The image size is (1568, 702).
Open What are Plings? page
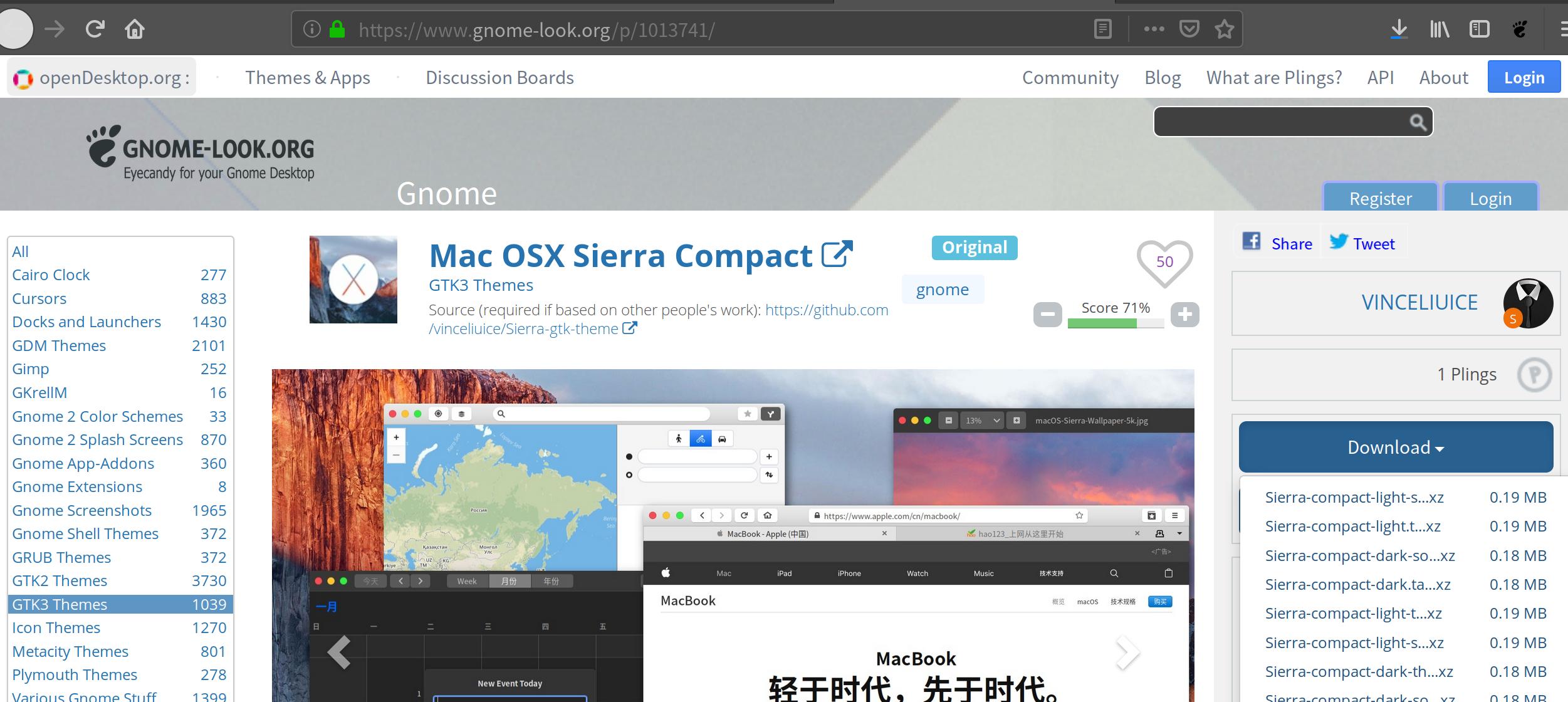pos(1274,77)
